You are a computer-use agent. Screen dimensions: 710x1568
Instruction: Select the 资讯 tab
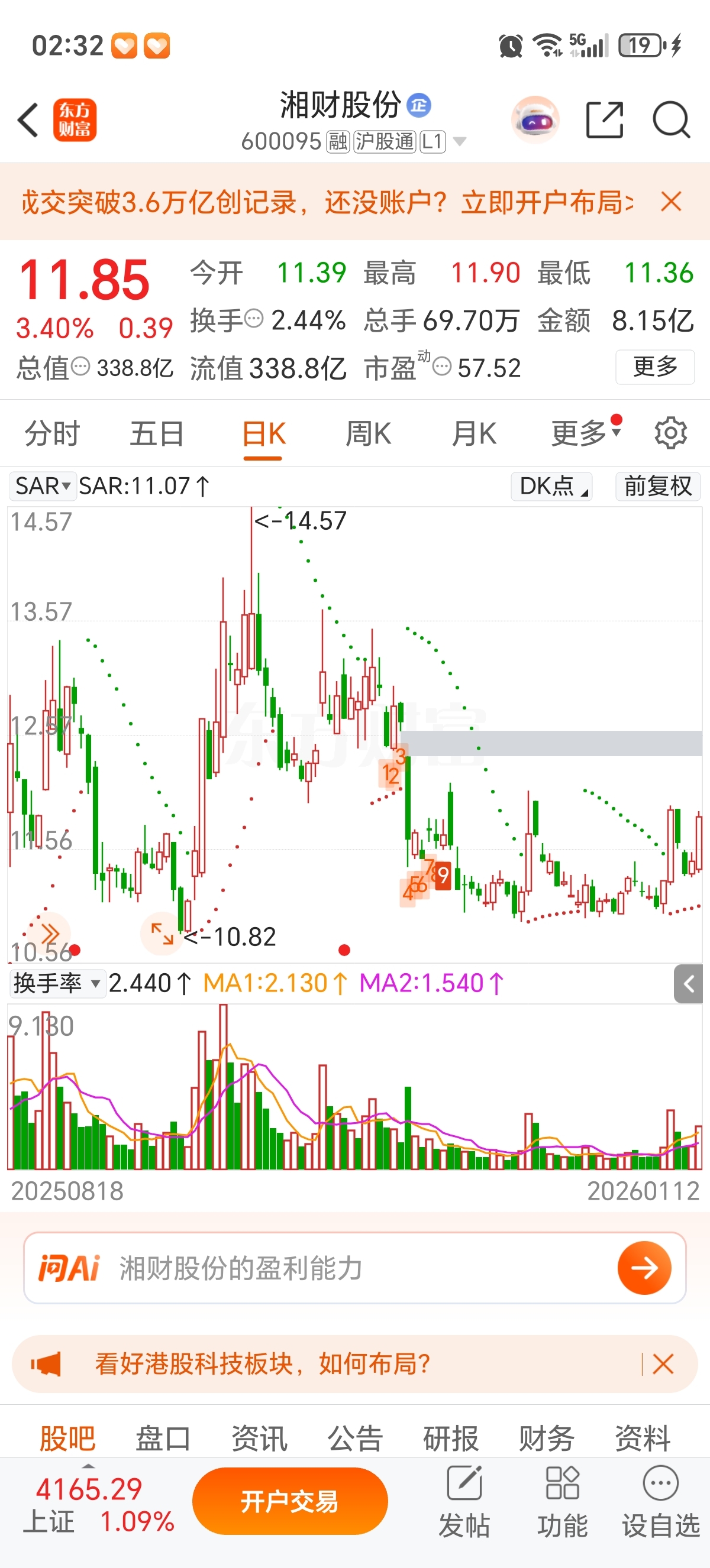(x=259, y=1439)
